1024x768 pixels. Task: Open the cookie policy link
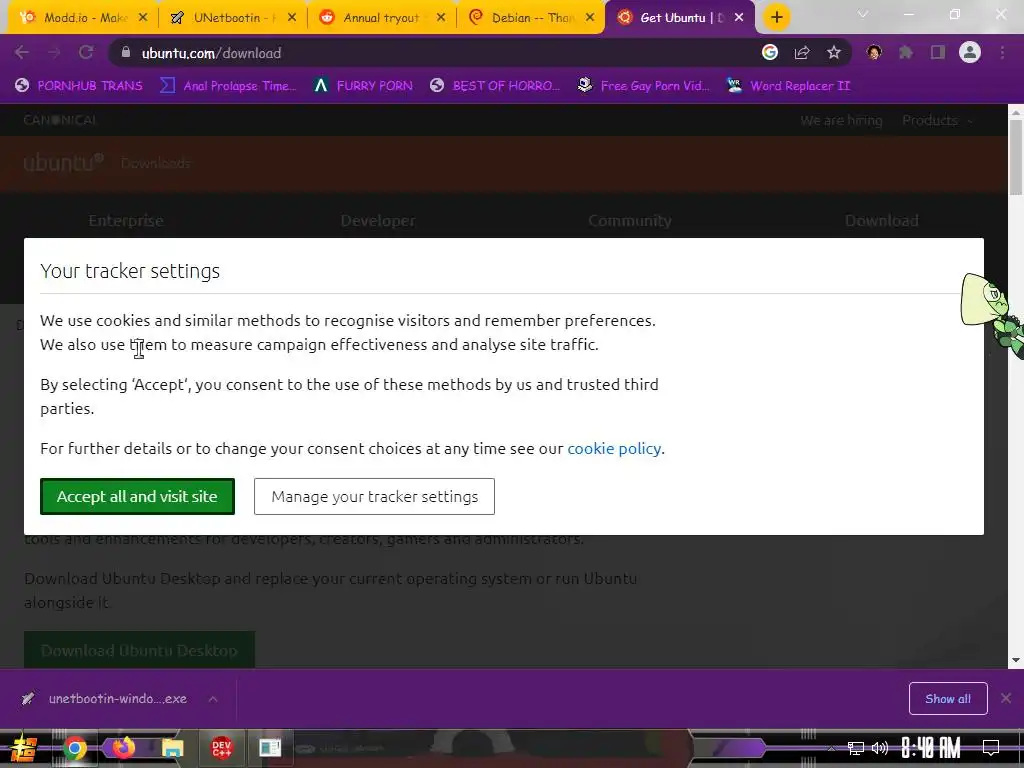614,449
